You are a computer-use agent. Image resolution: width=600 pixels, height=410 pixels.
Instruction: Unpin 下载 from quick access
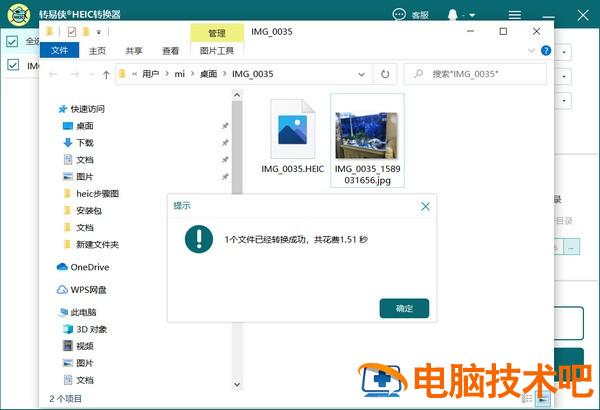tap(225, 142)
